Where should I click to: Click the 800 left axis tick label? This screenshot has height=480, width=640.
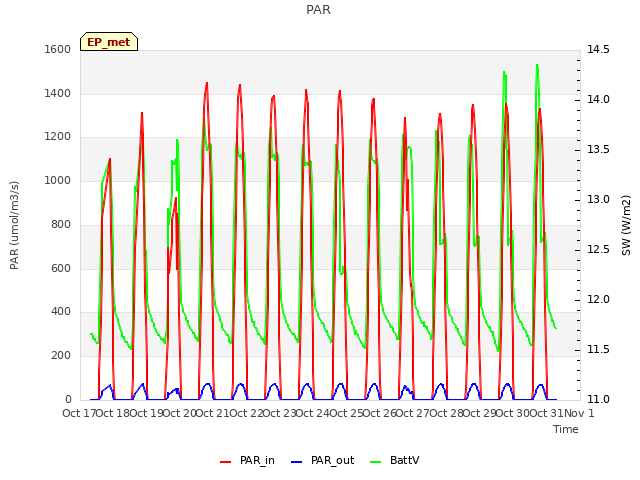[61, 224]
